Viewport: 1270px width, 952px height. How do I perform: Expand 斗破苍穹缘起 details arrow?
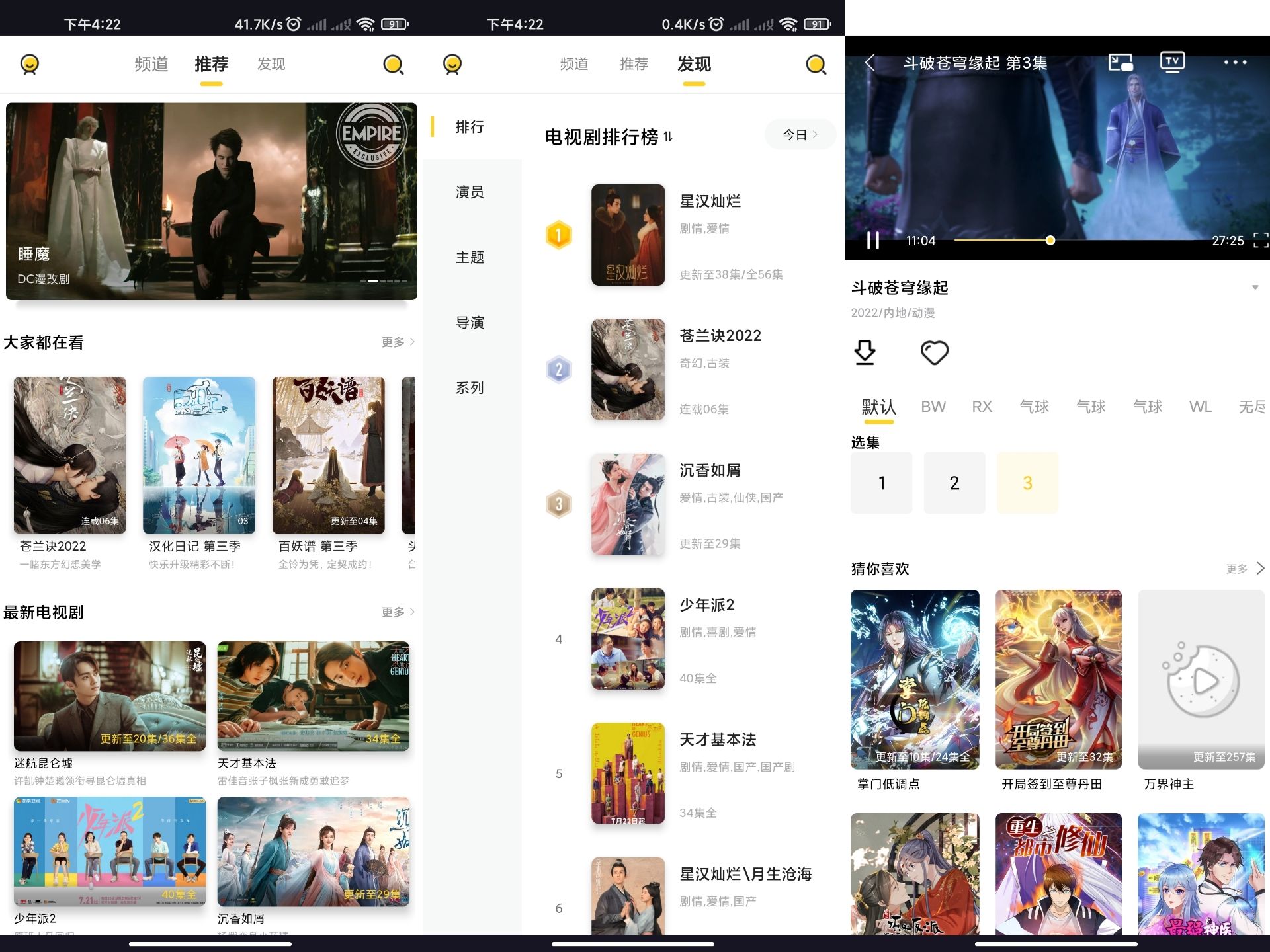1255,288
